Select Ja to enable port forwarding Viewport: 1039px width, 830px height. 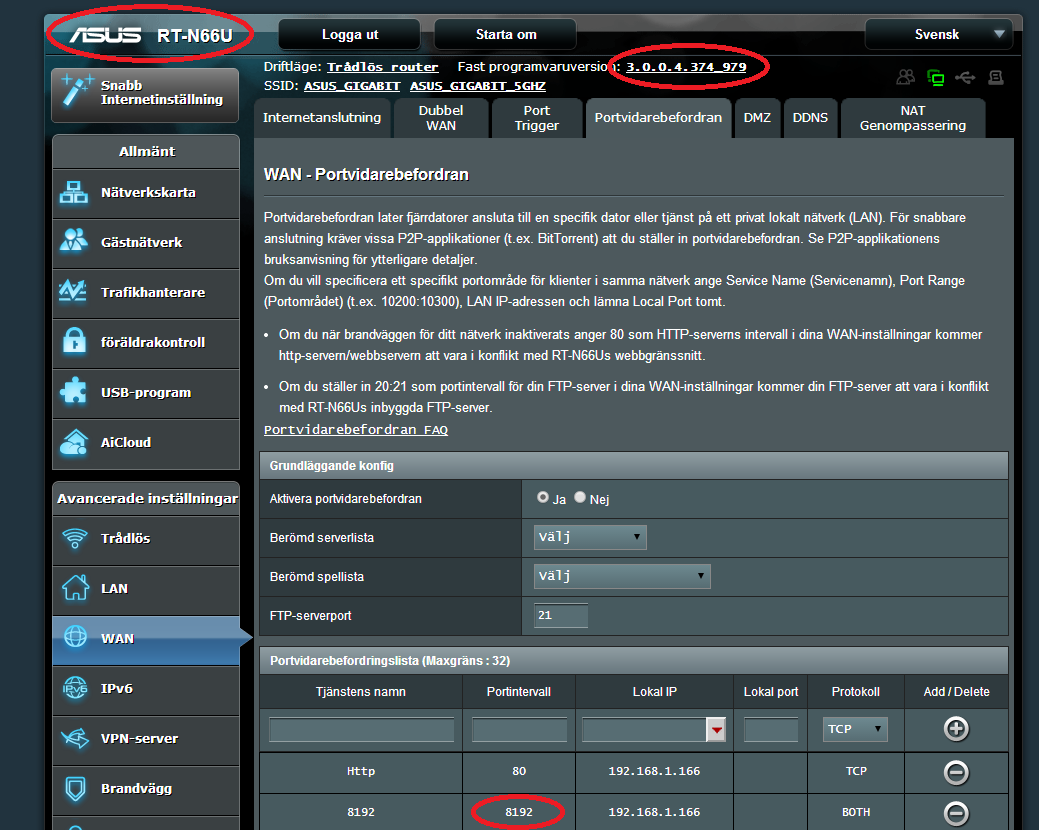pyautogui.click(x=543, y=497)
